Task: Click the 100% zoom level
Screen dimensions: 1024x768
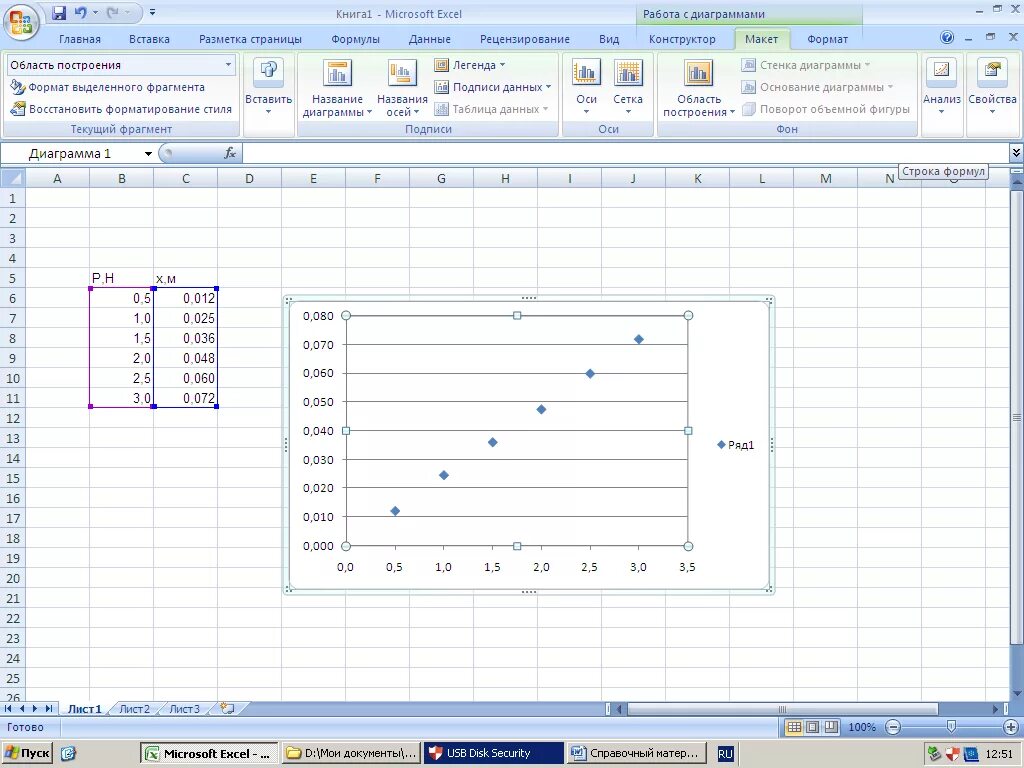Action: pos(862,727)
